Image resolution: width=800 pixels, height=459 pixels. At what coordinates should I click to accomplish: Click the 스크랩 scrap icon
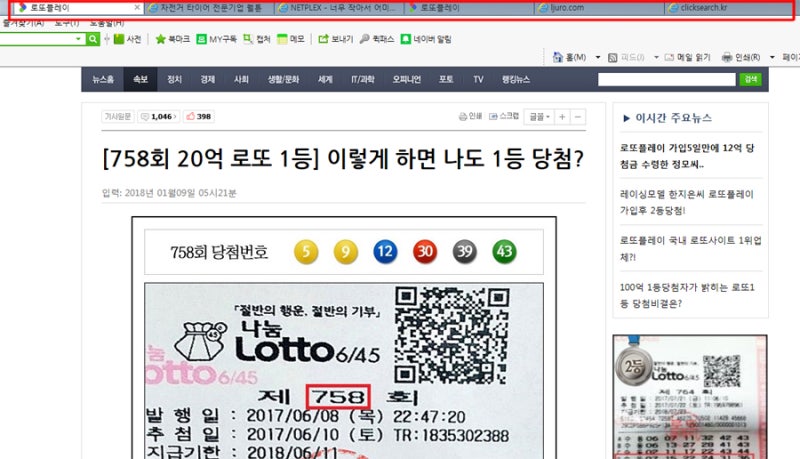[x=493, y=116]
